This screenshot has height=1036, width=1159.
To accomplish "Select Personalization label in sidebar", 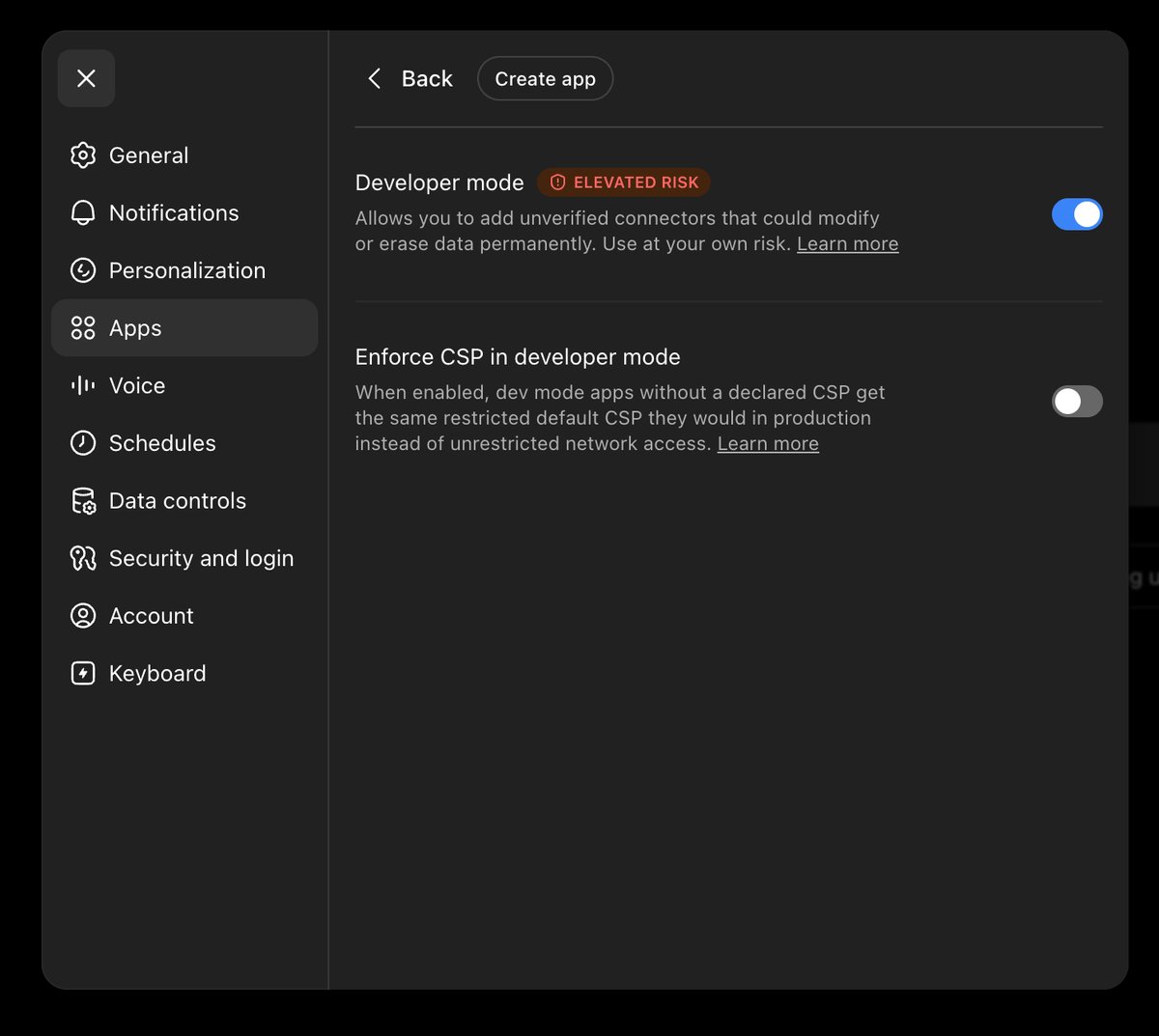I will 187,270.
